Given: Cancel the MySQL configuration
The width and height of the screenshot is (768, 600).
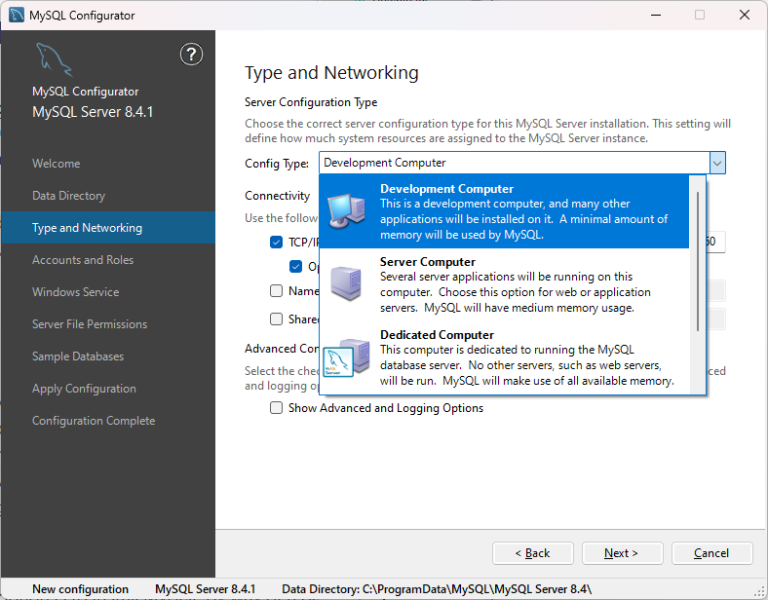Looking at the screenshot, I should 712,553.
